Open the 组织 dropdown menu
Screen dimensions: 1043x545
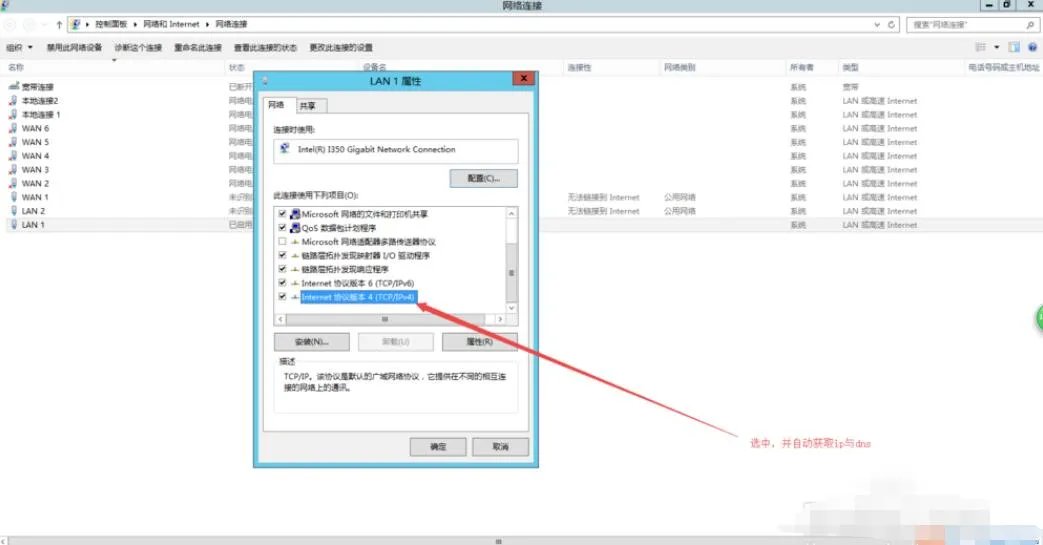point(19,47)
